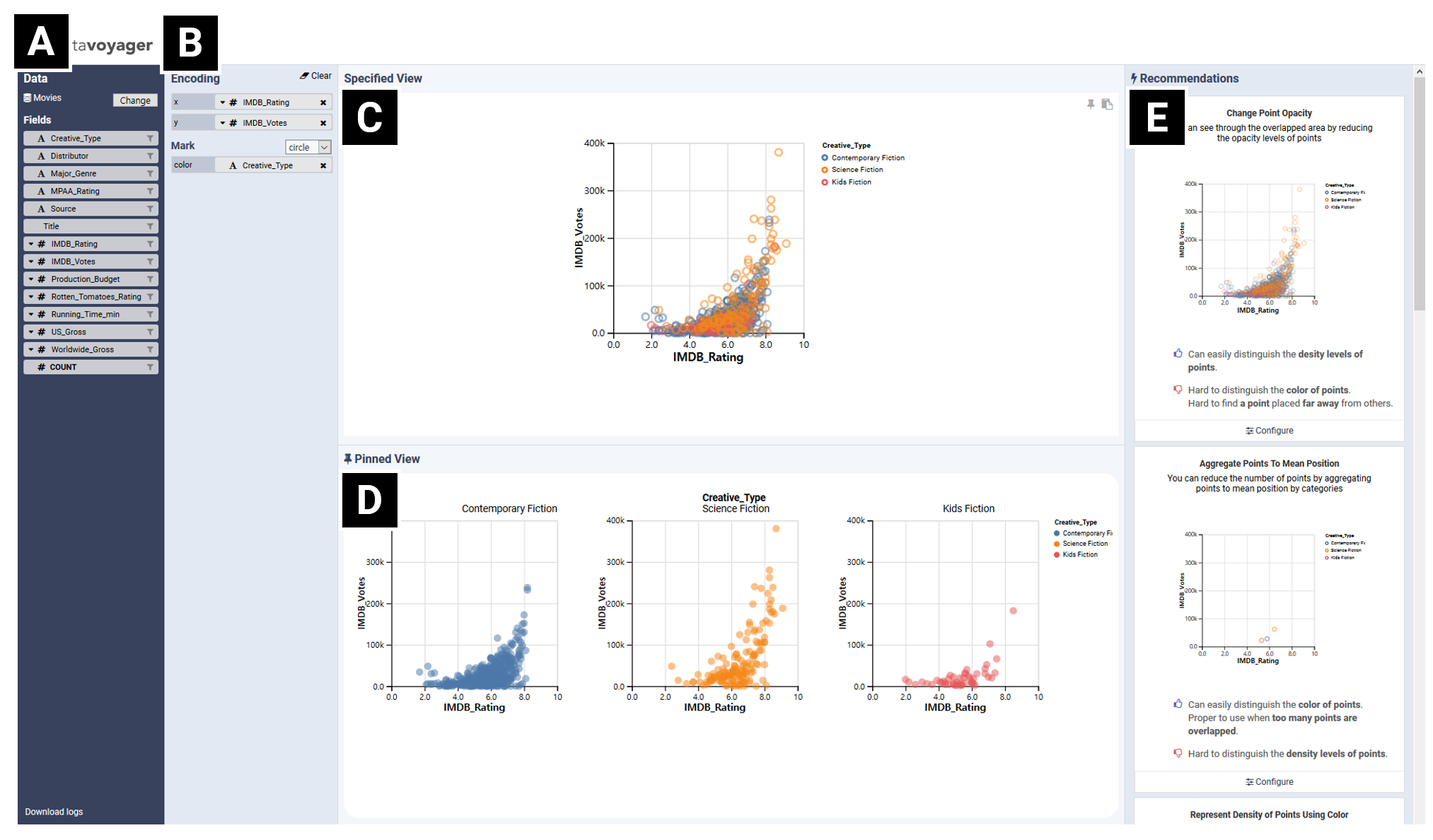Configure the Change Point Opacity recommendation
Image resolution: width=1433 pixels, height=840 pixels.
[x=1269, y=431]
